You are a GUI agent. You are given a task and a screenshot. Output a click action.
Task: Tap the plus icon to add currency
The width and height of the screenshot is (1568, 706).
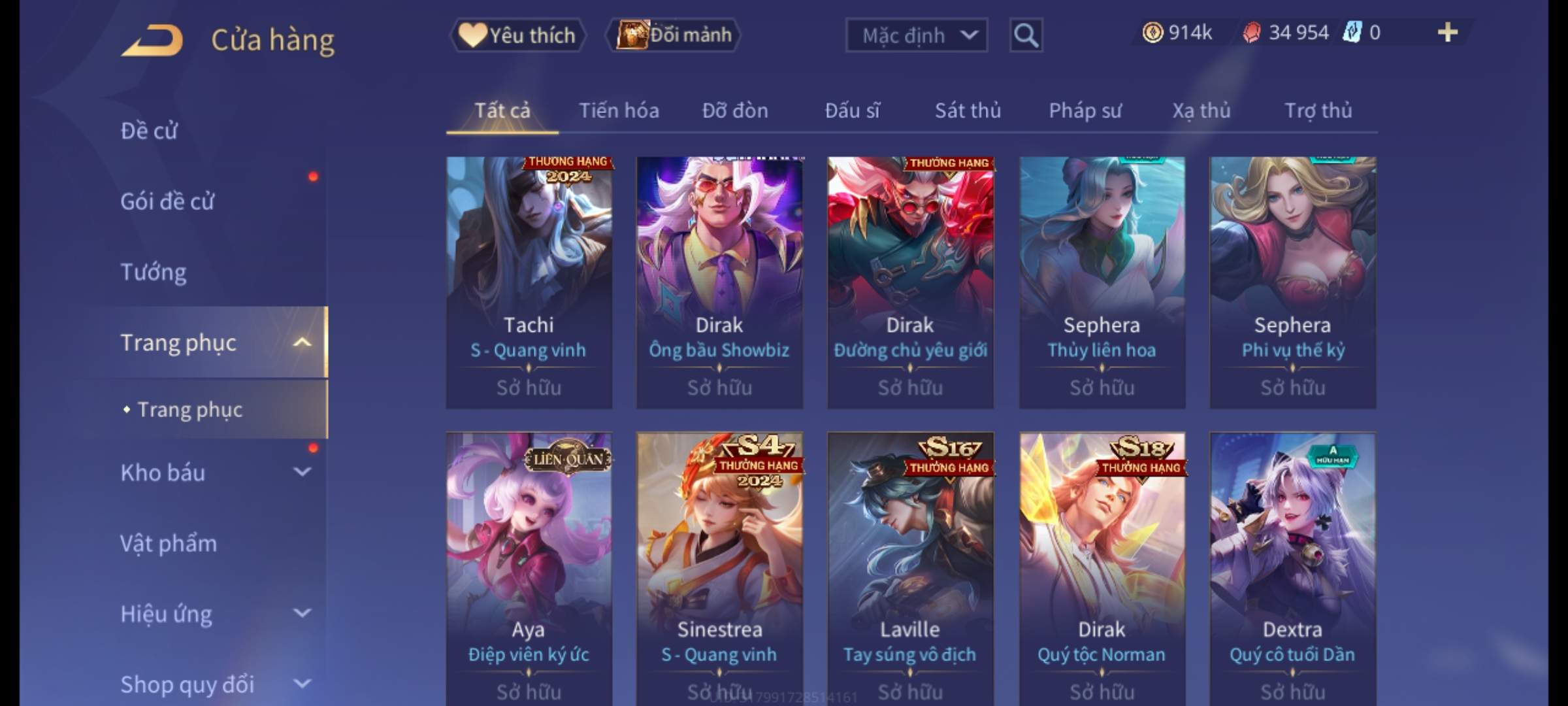point(1448,32)
